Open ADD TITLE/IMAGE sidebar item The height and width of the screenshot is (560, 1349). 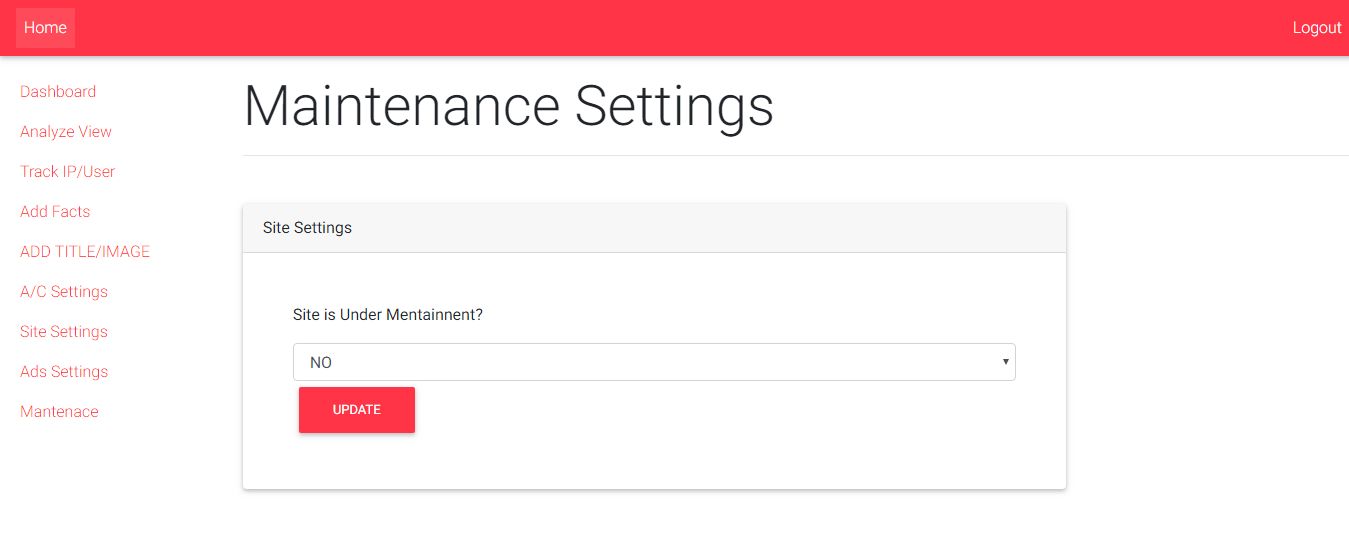tap(85, 252)
